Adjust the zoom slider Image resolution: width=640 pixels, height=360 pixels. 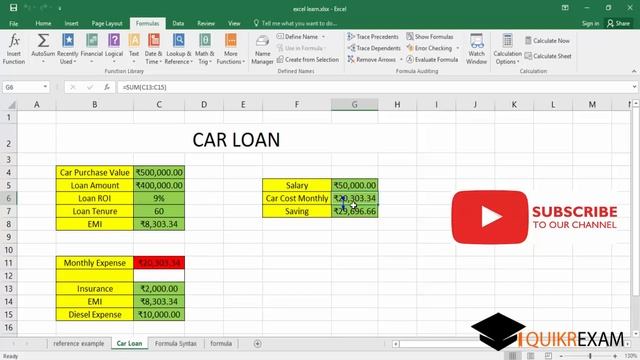pos(590,356)
